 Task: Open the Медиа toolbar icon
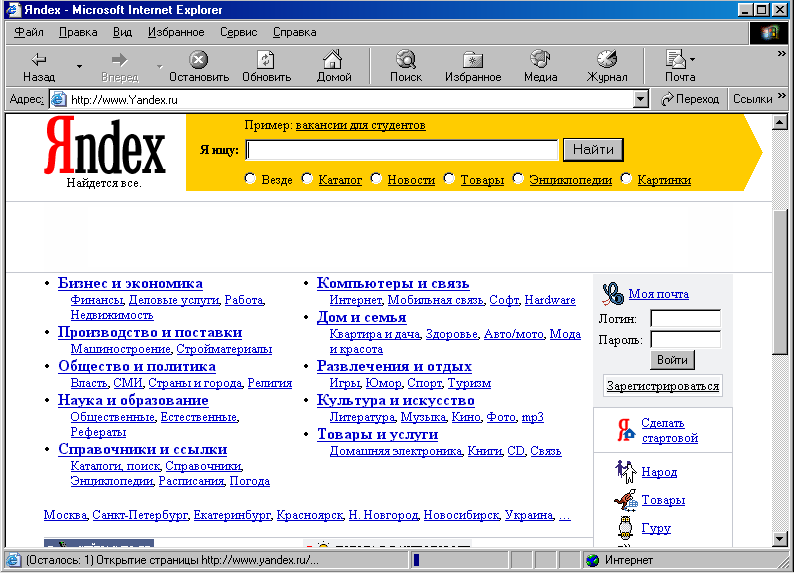click(540, 59)
